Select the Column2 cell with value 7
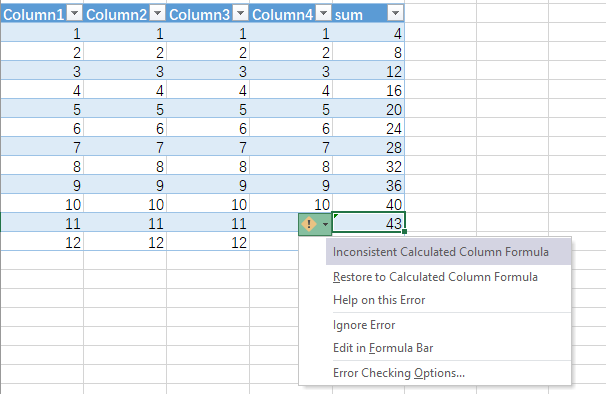606x394 pixels. click(125, 147)
